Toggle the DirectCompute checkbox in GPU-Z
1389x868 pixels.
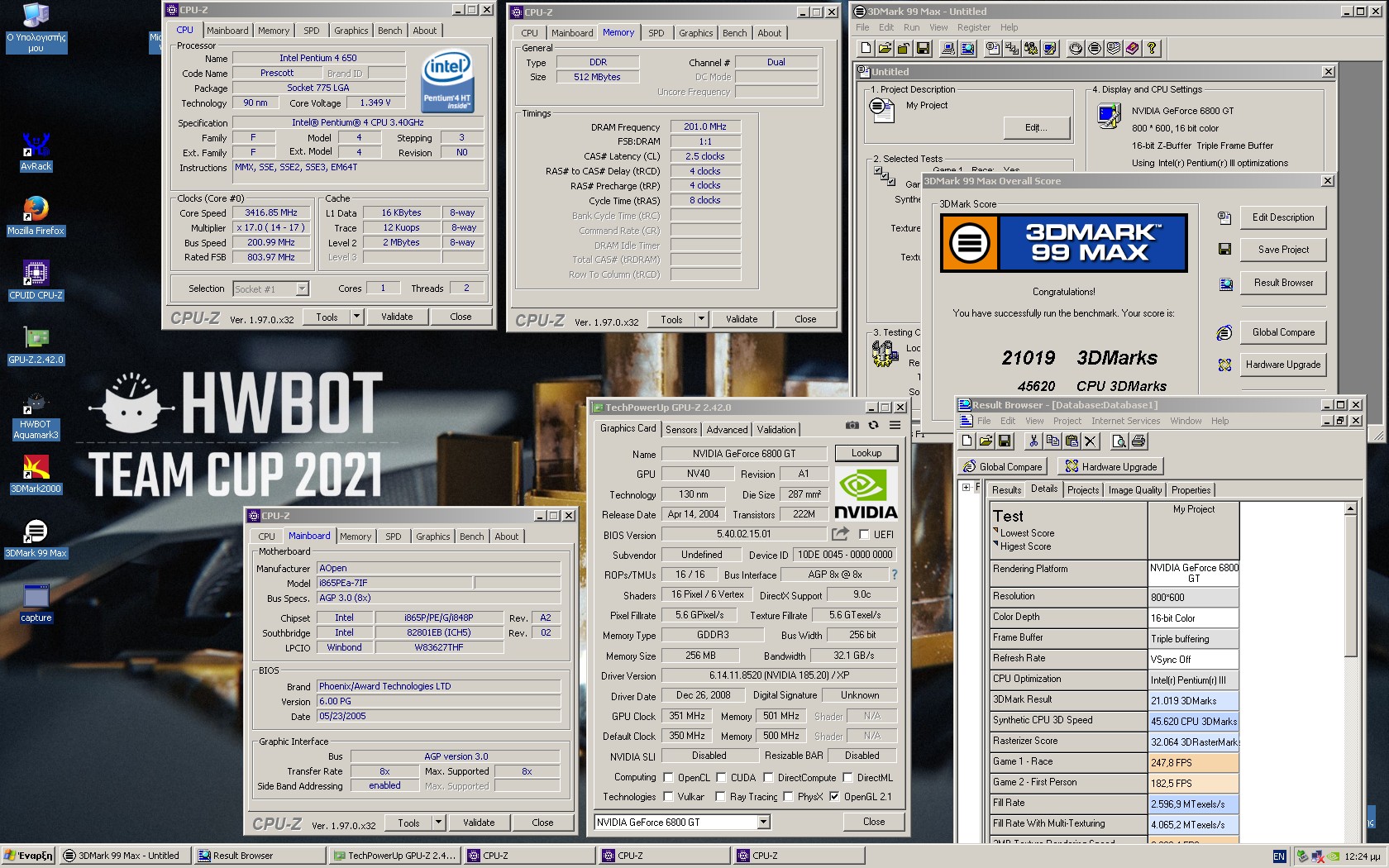pos(768,778)
